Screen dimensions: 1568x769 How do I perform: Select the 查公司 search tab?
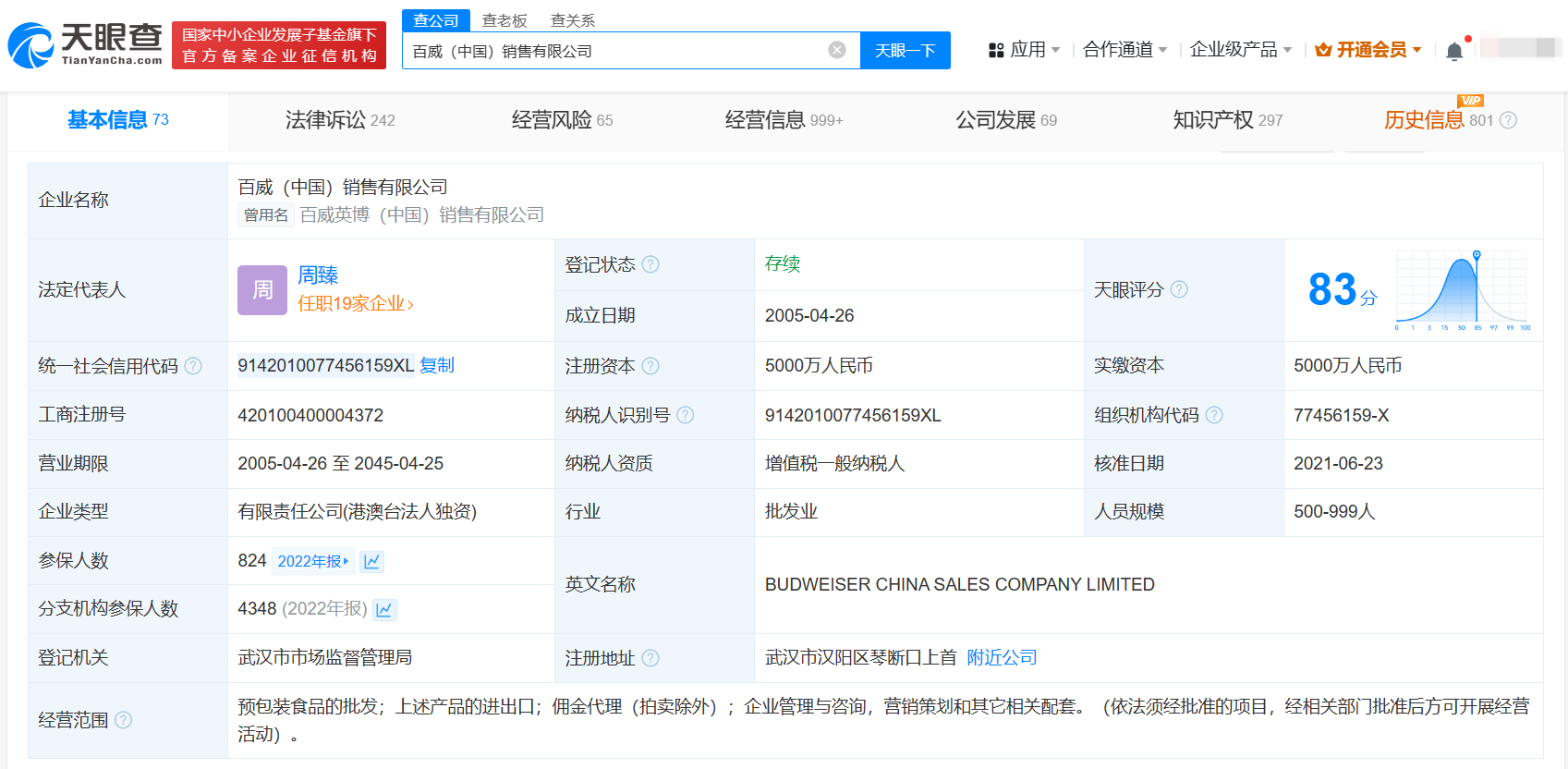click(436, 20)
